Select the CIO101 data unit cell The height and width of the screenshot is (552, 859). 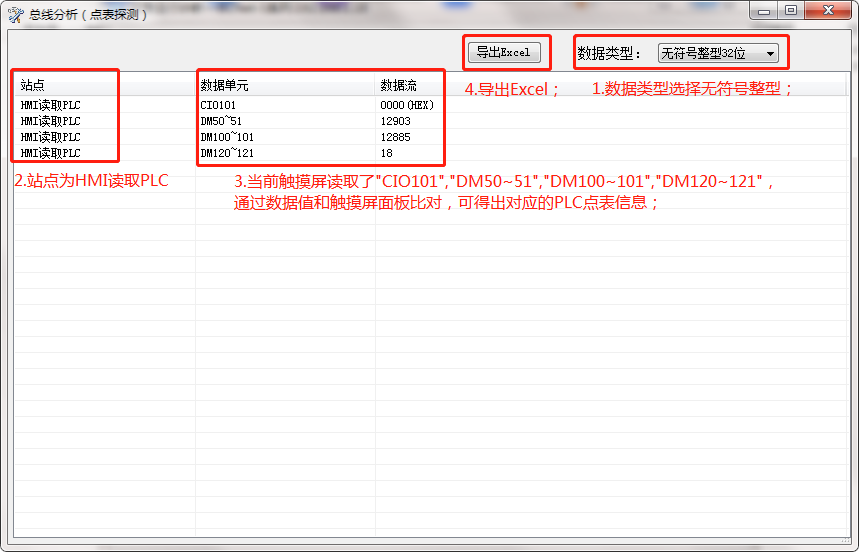point(218,105)
